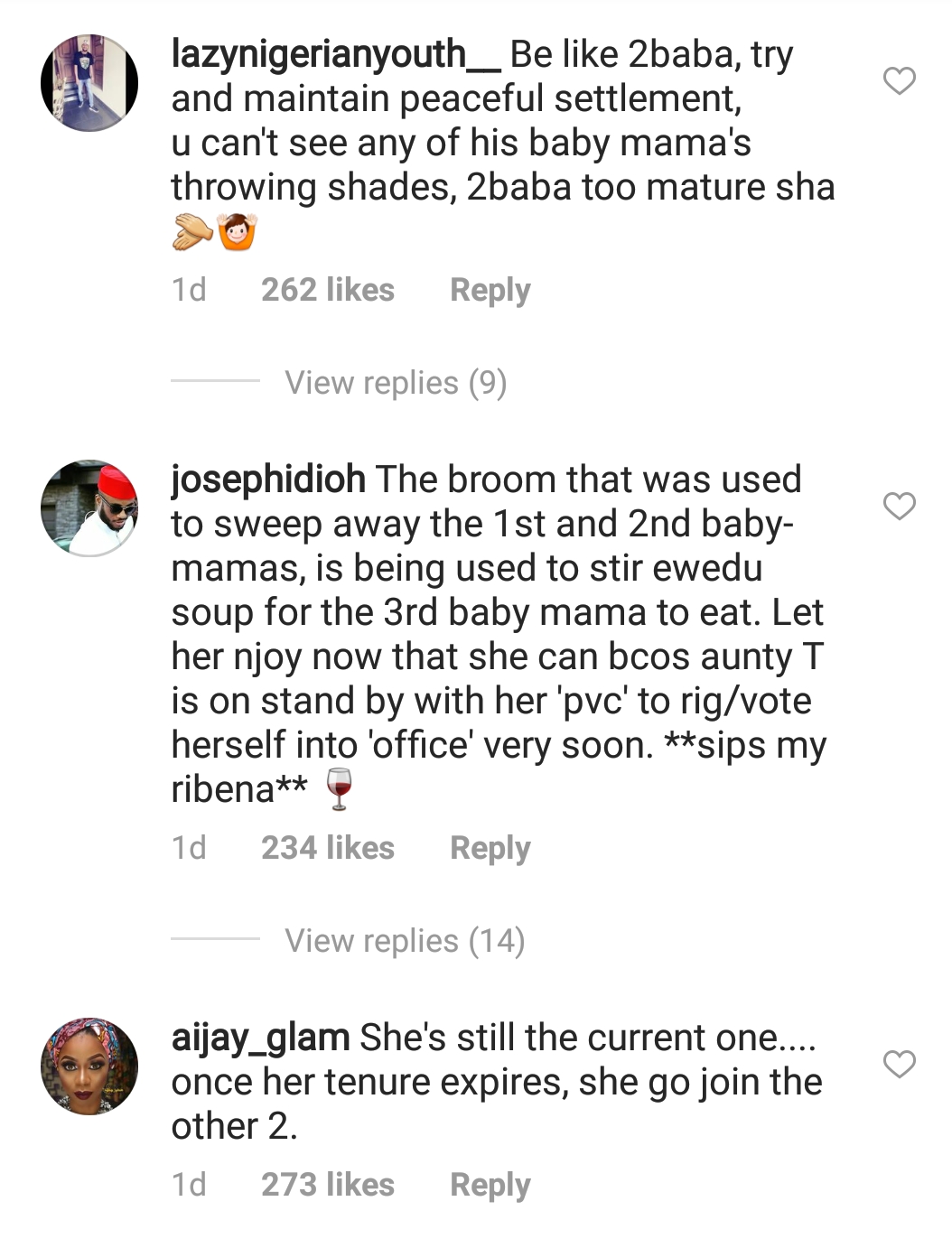The image size is (952, 1248).
Task: Open lazynigerianyouth__ profile picture
Action: coord(89,83)
